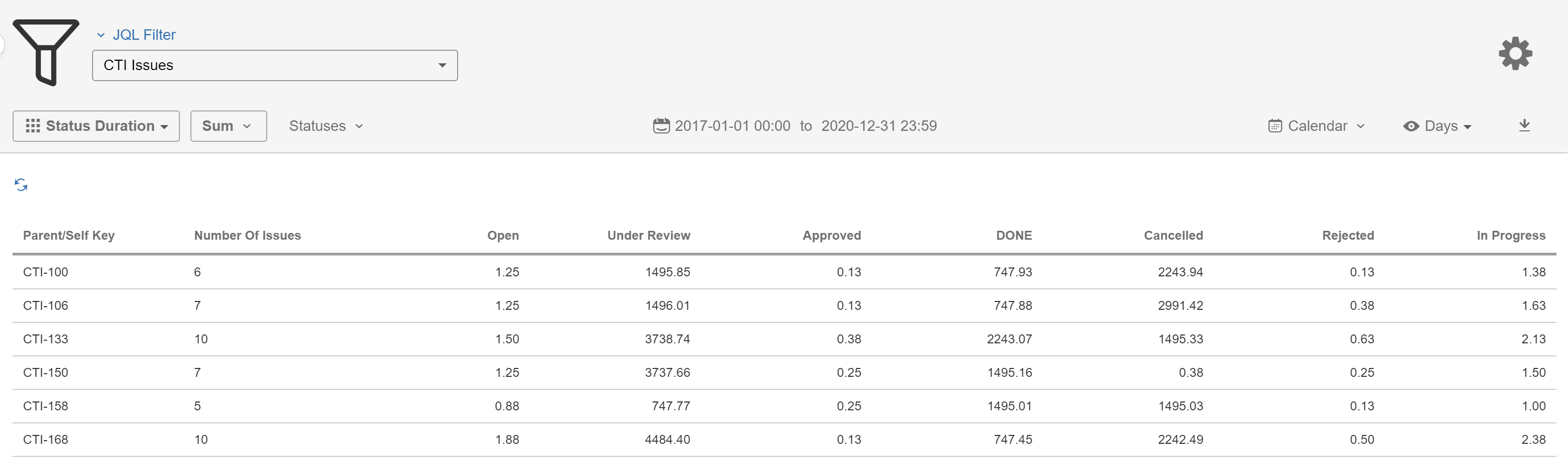Viewport: 1568px width, 470px height.
Task: Open the Status Duration report type menu
Action: pos(96,126)
